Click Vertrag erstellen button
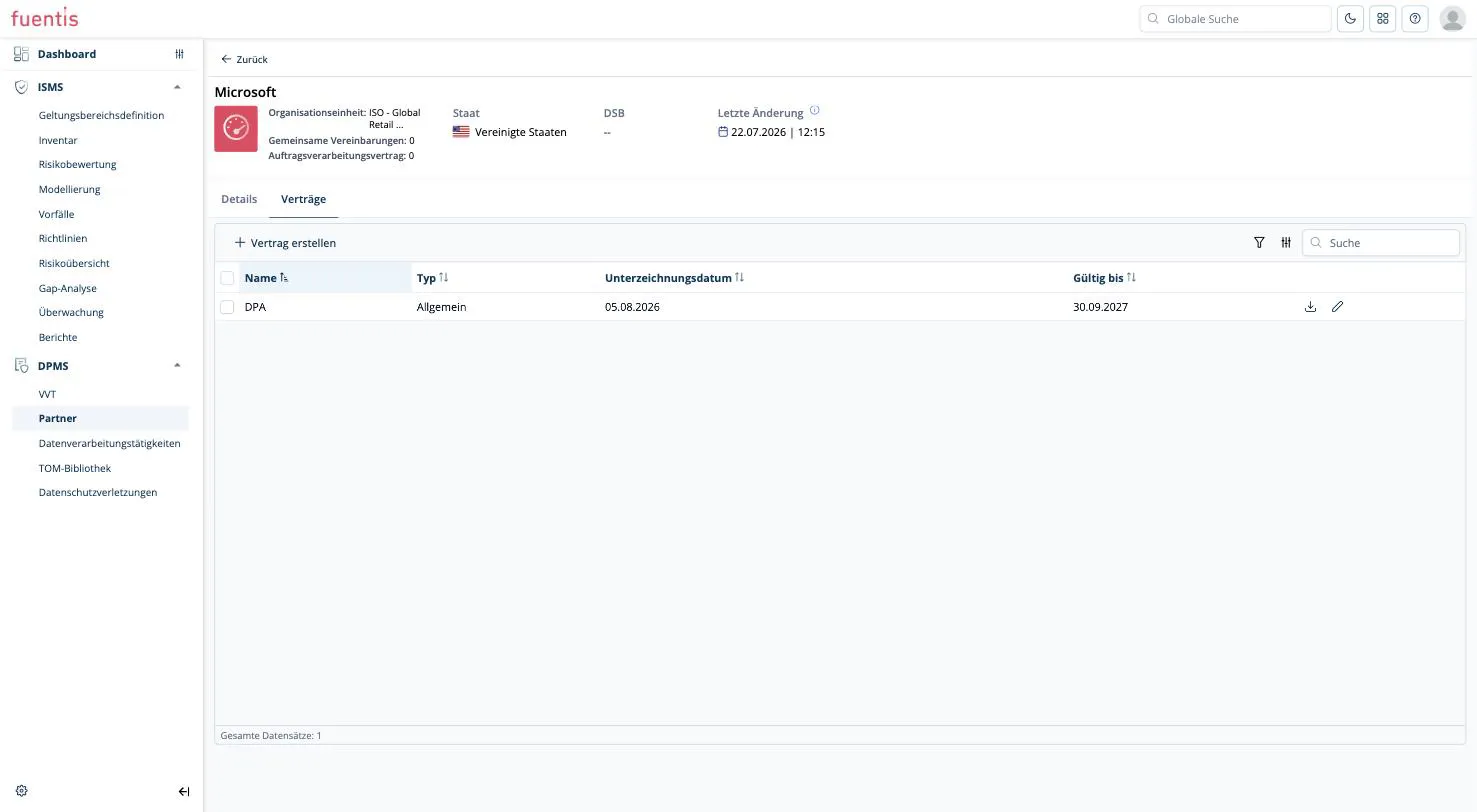Viewport: 1477px width, 812px height. point(285,243)
